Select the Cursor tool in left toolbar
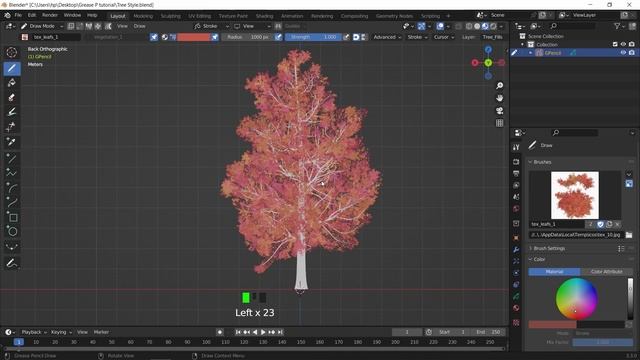Screen dimensions: 640x360 12,52
